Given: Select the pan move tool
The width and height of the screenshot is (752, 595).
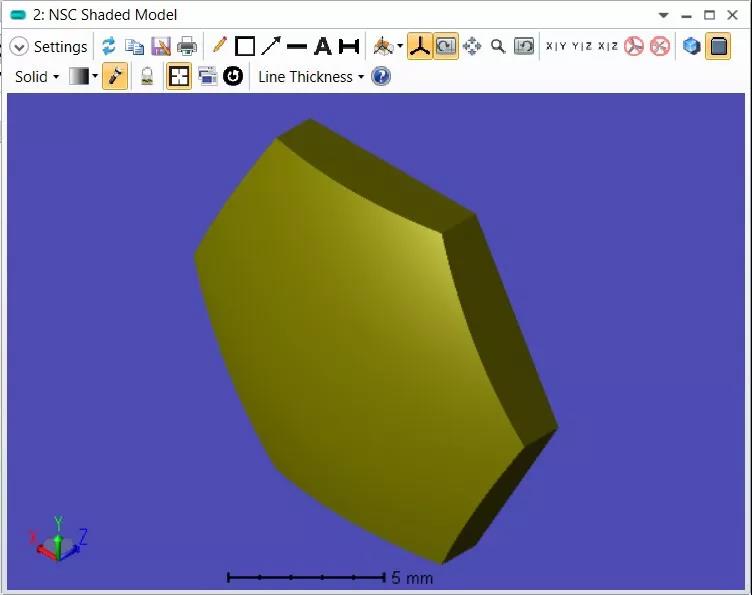Looking at the screenshot, I should [x=472, y=46].
